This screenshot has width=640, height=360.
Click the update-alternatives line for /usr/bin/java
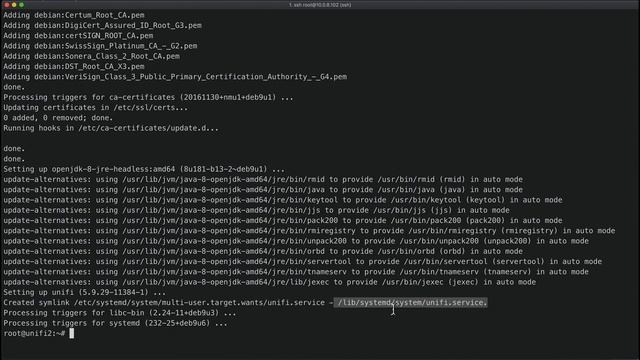[263, 189]
